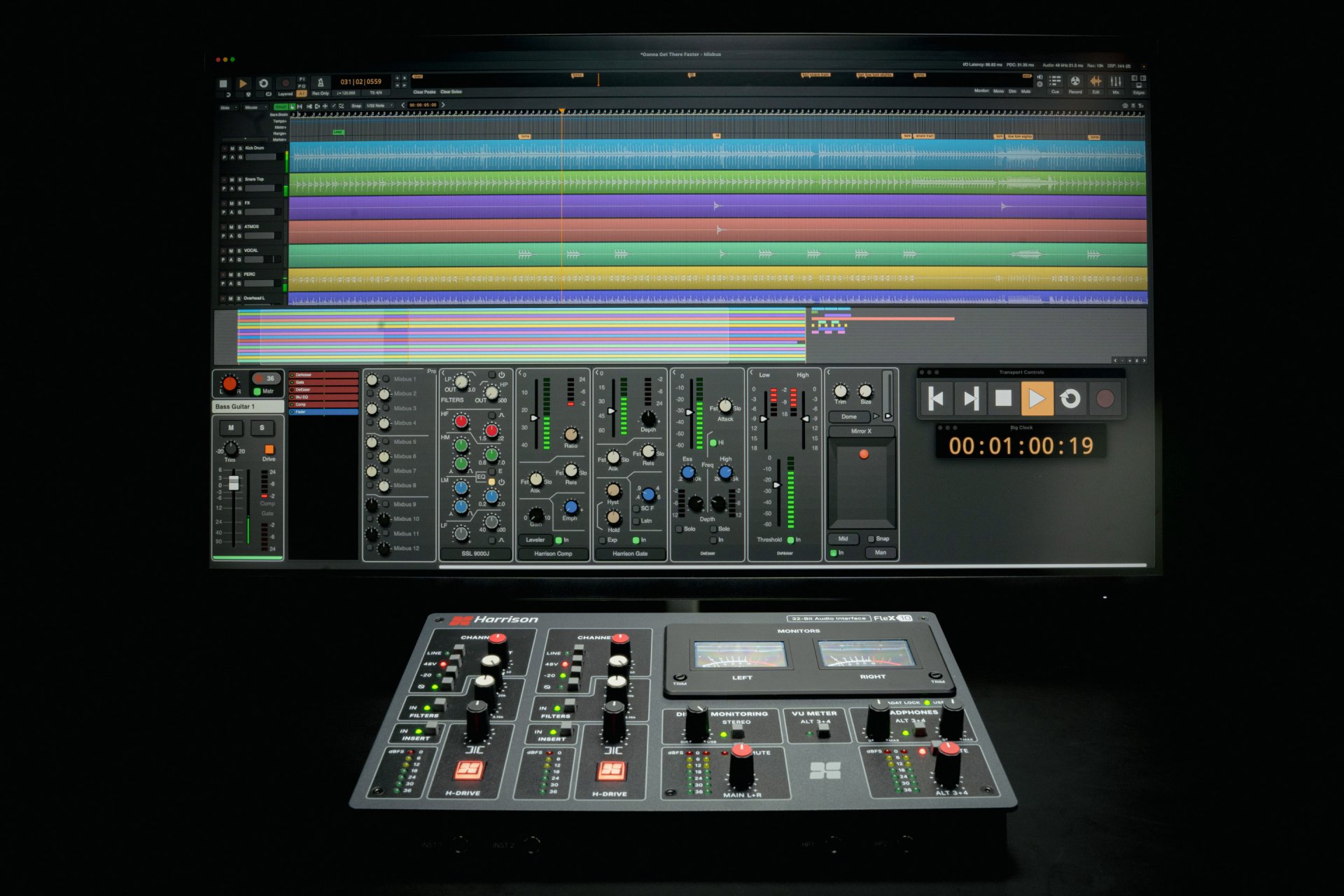Image resolution: width=1344 pixels, height=896 pixels.
Task: Go to session start in Transport Controls
Action: [936, 399]
